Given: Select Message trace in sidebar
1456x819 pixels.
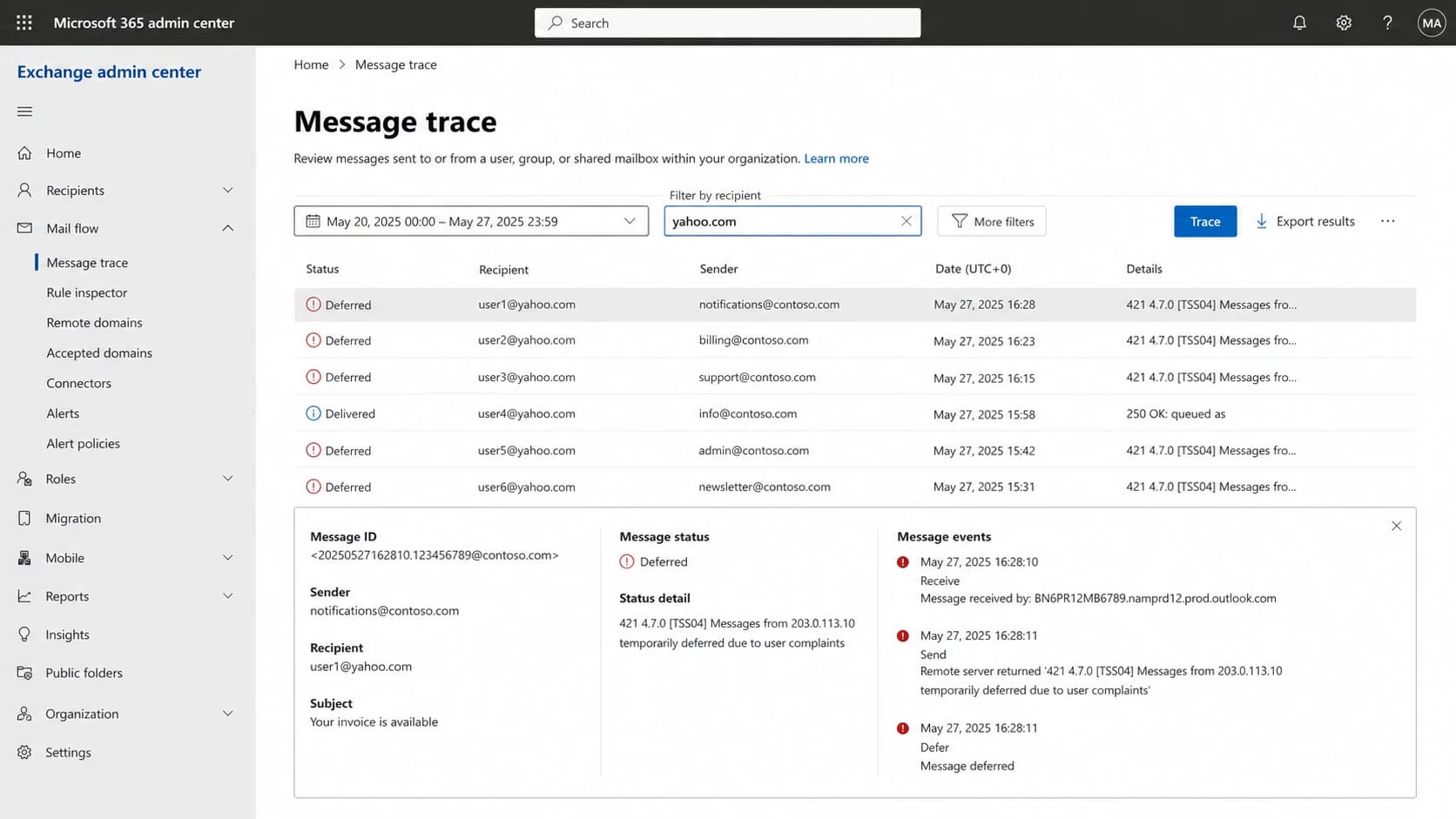Looking at the screenshot, I should 87,262.
